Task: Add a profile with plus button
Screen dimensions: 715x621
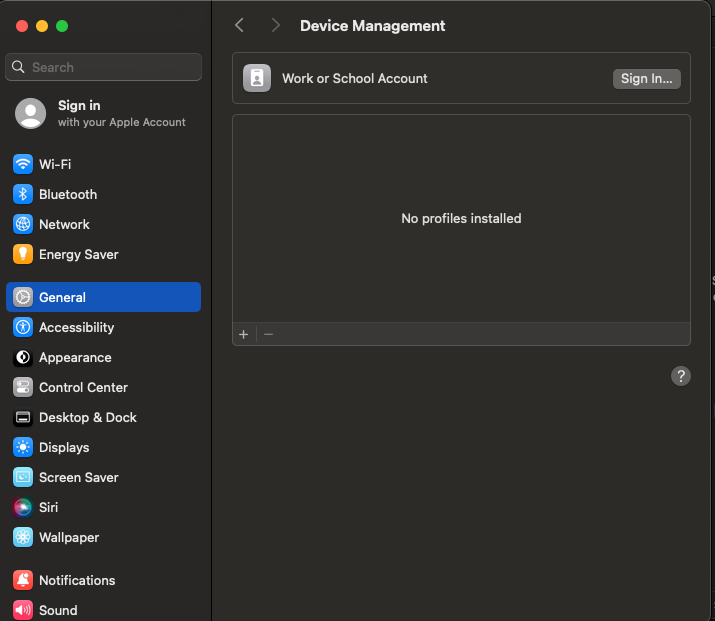Action: pyautogui.click(x=244, y=335)
